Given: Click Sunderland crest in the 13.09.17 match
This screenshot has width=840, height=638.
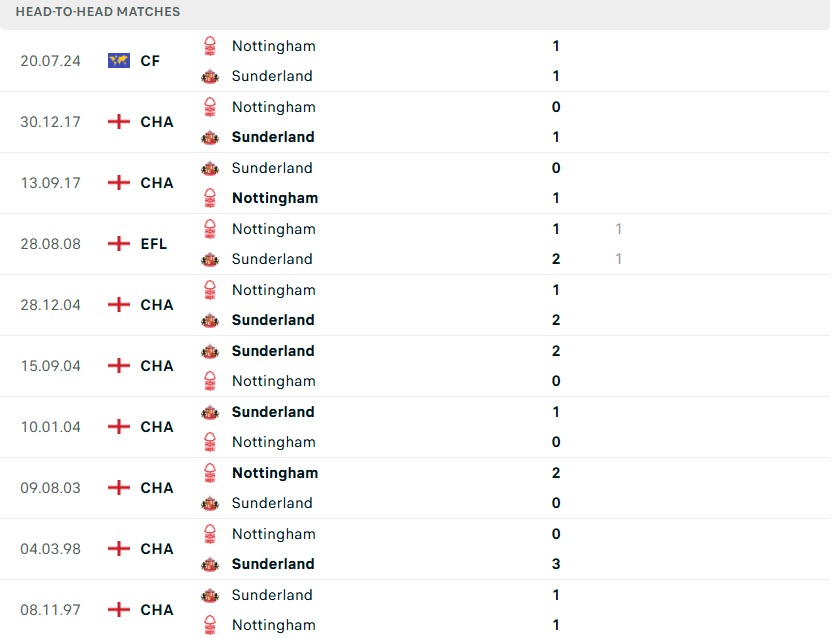Looking at the screenshot, I should click(x=210, y=168).
